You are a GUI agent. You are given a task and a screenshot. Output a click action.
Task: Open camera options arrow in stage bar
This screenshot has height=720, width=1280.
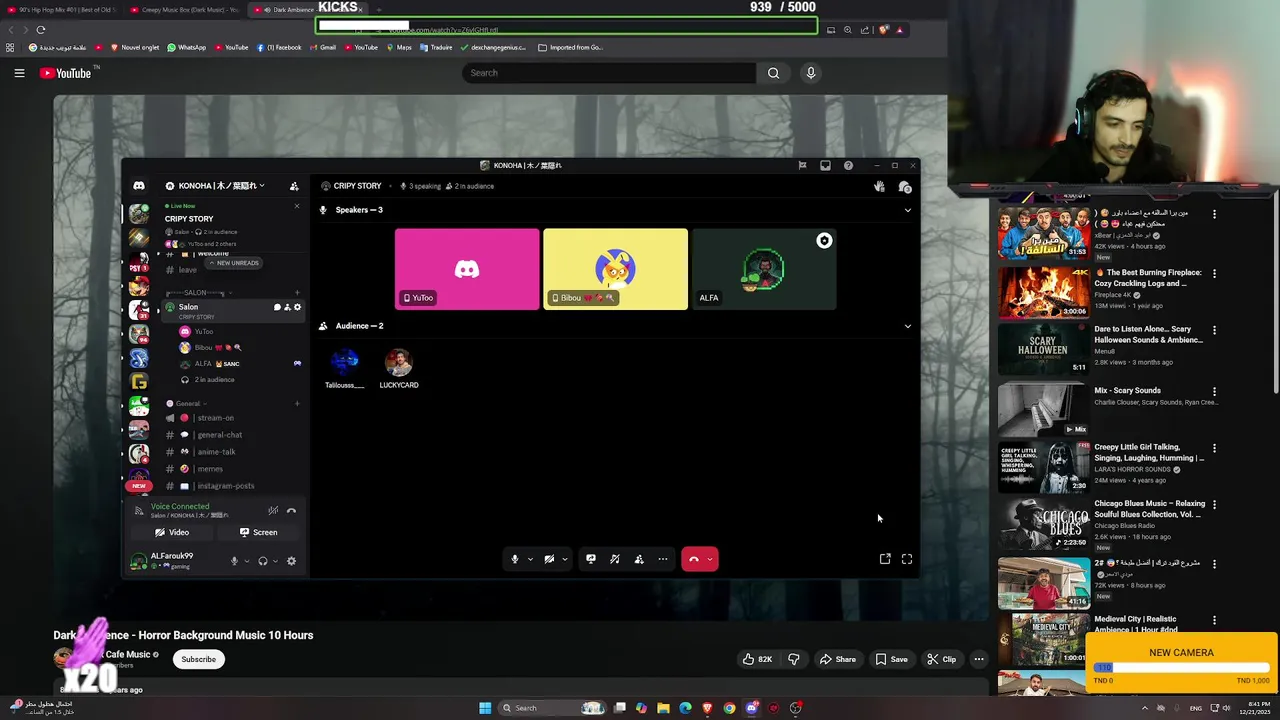click(564, 559)
